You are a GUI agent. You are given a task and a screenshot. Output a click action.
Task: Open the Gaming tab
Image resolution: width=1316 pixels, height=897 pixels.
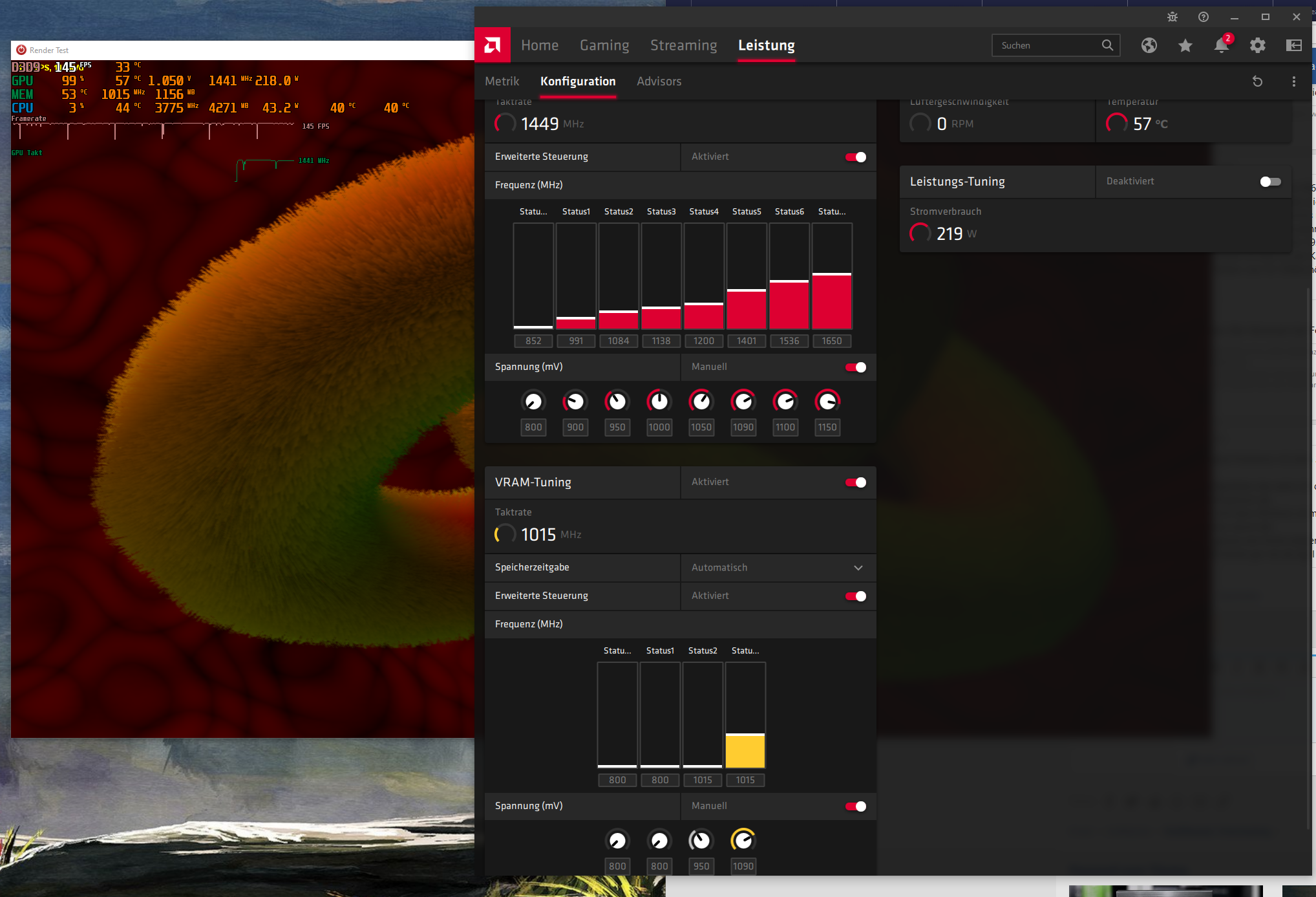pos(604,45)
